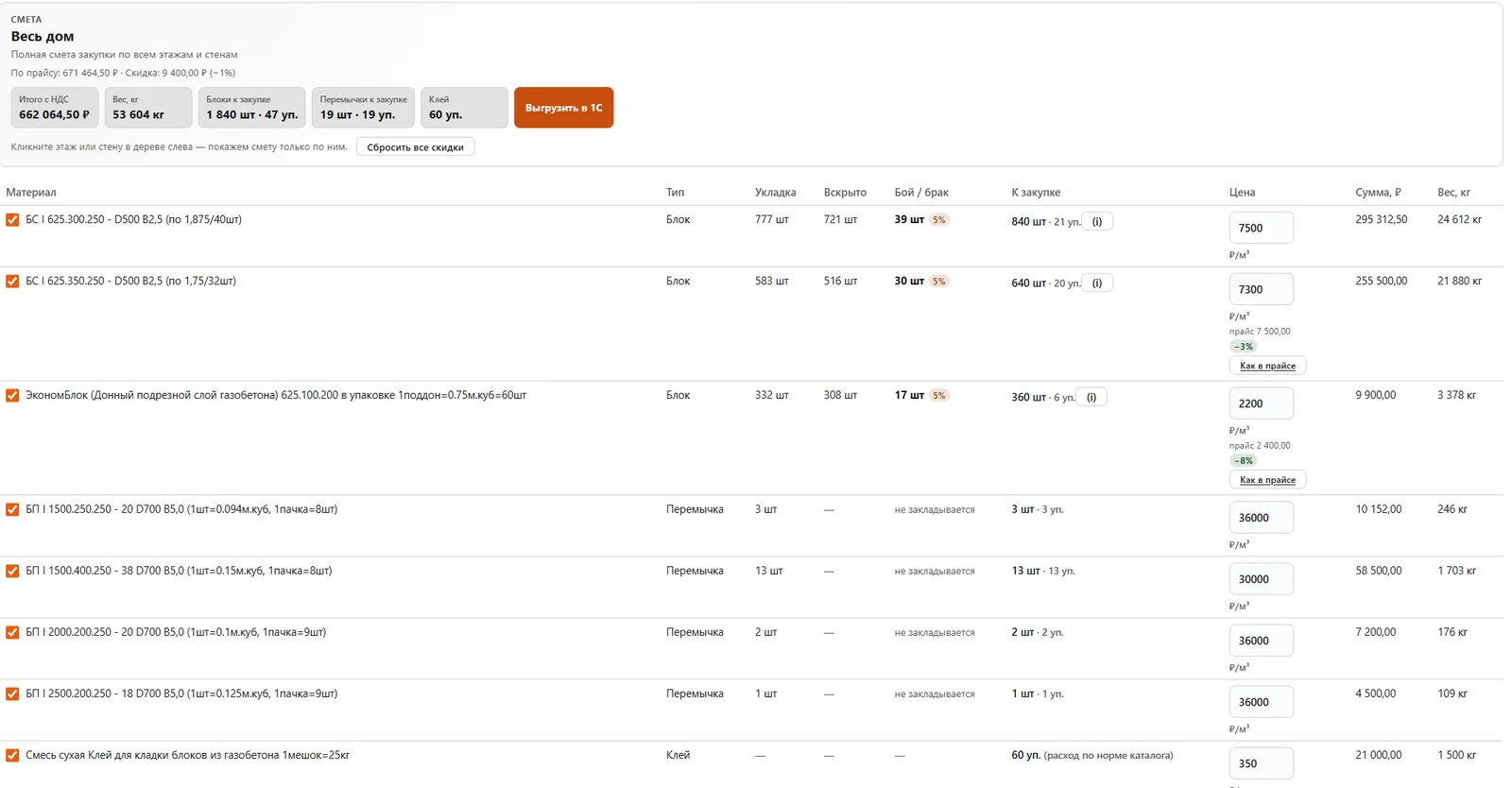Click the Материал column header
The image size is (1512, 788).
[31, 193]
